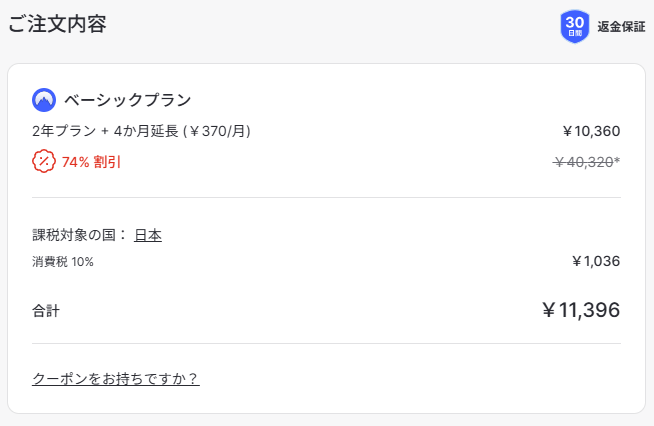This screenshot has height=426, width=654.
Task: Click the red discount percent badge icon
Action: pos(44,161)
